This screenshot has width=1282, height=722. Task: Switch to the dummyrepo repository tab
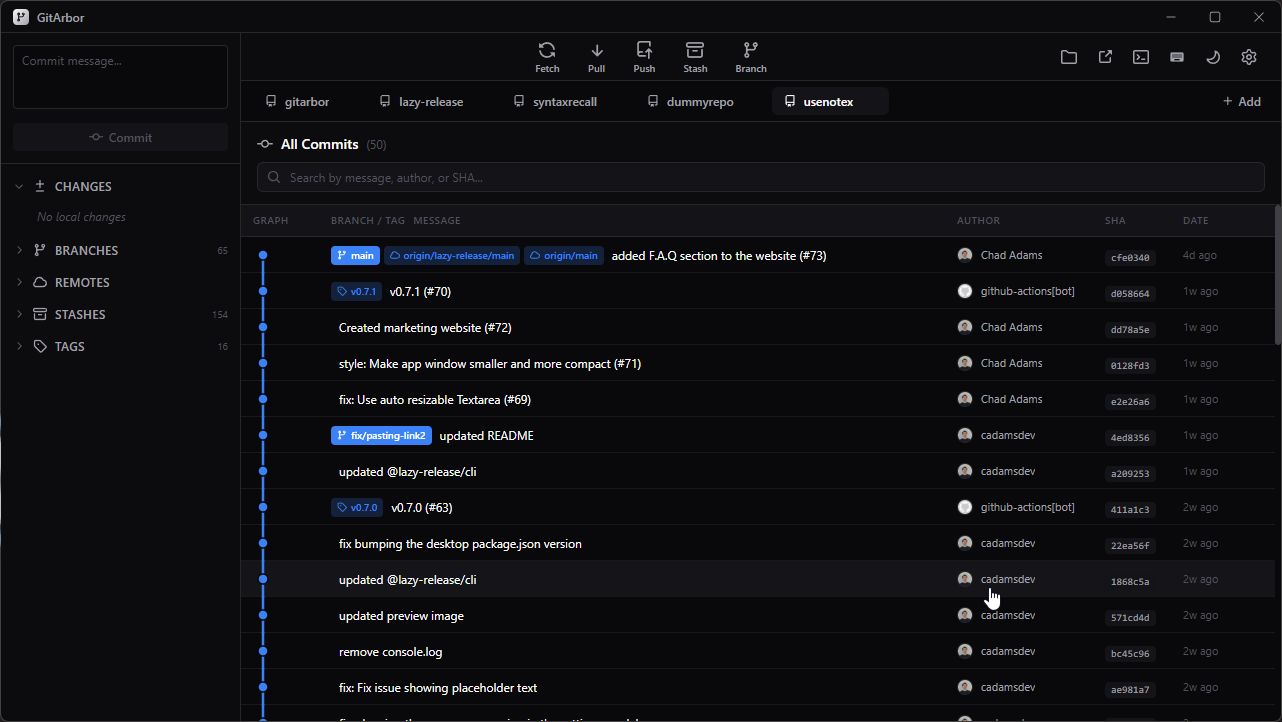coord(690,101)
